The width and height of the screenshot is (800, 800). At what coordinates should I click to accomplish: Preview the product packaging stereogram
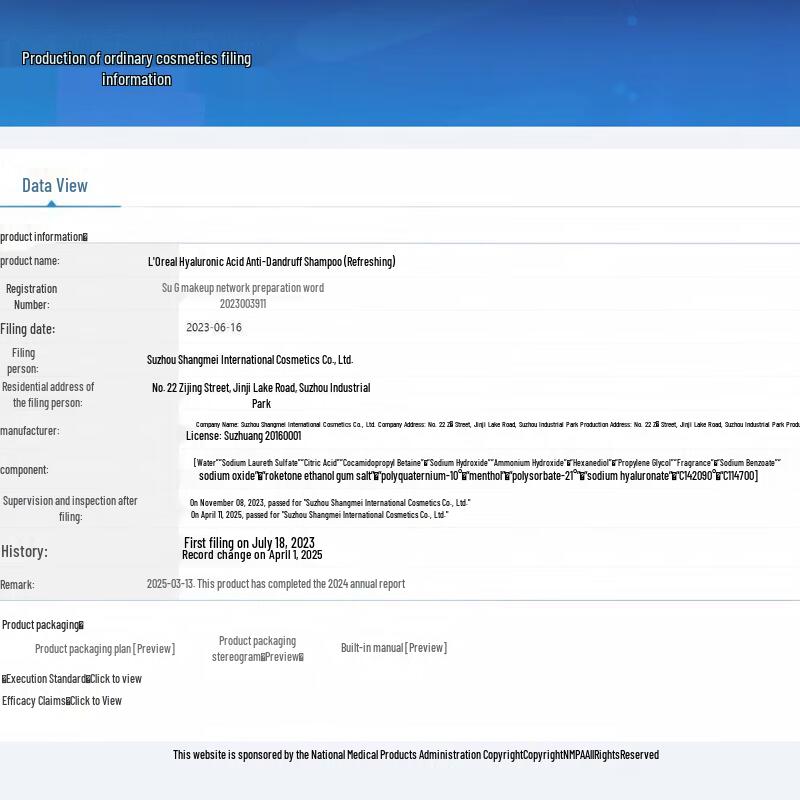[x=257, y=649]
